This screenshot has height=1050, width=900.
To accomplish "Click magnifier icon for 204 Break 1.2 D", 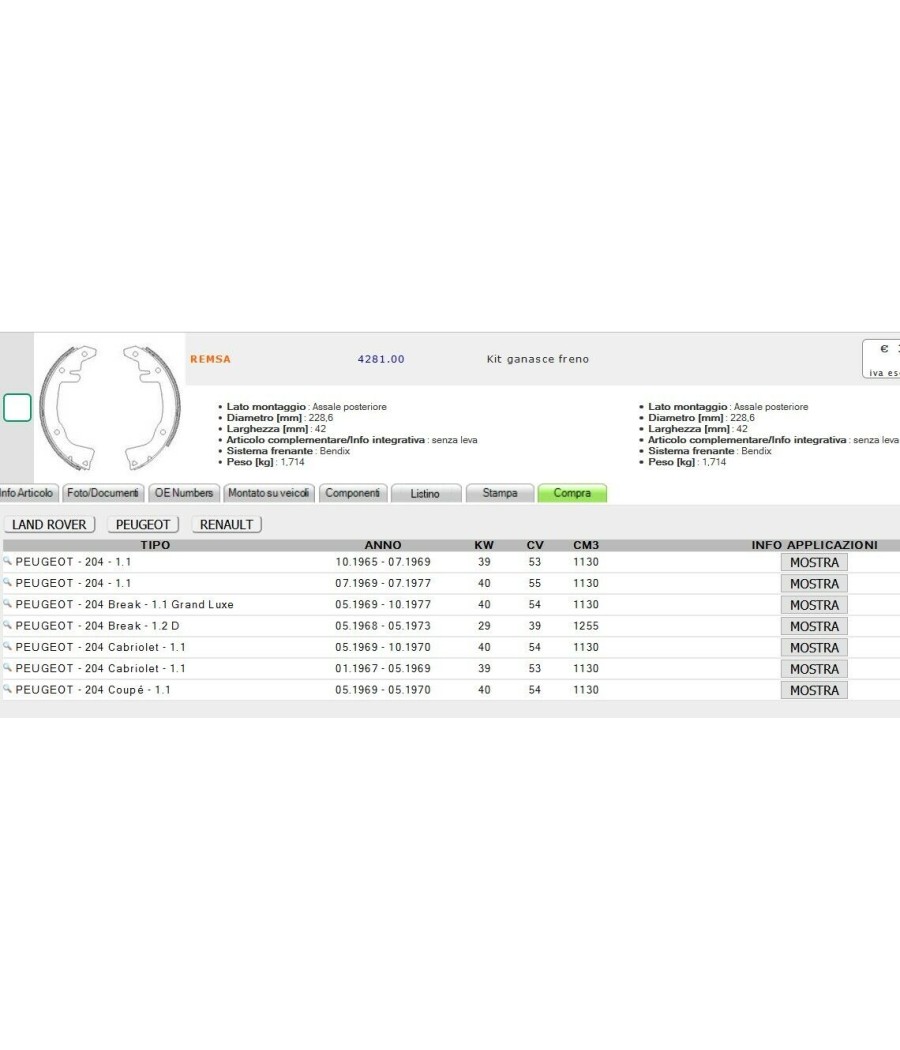I will [8, 625].
